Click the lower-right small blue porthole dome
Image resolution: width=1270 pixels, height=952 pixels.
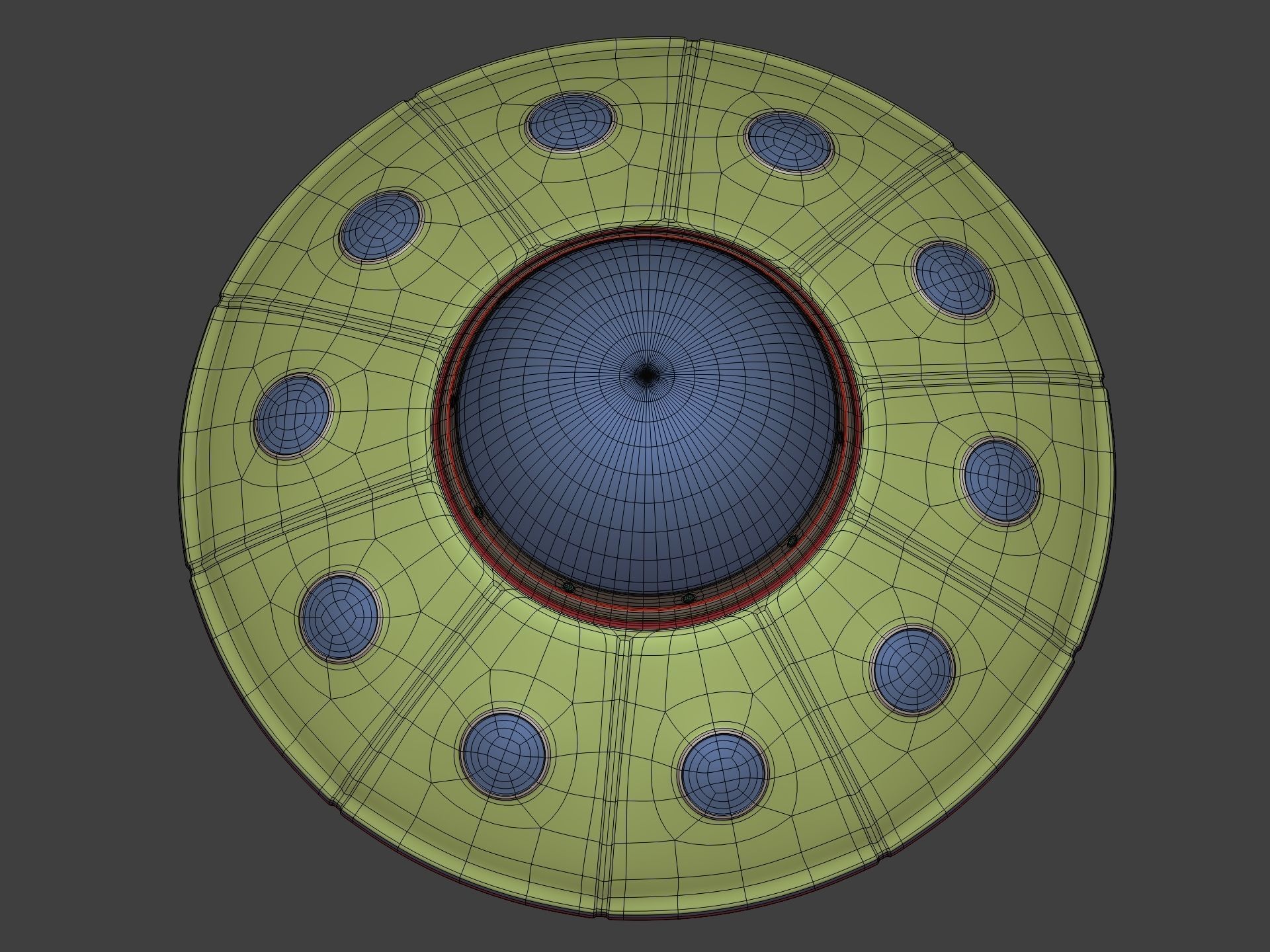click(x=913, y=670)
